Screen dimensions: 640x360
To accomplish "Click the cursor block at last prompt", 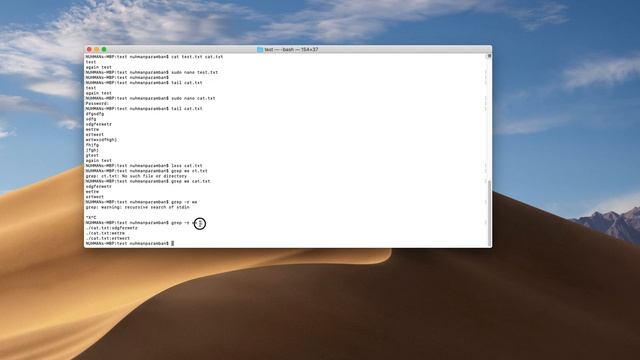I will (x=173, y=243).
